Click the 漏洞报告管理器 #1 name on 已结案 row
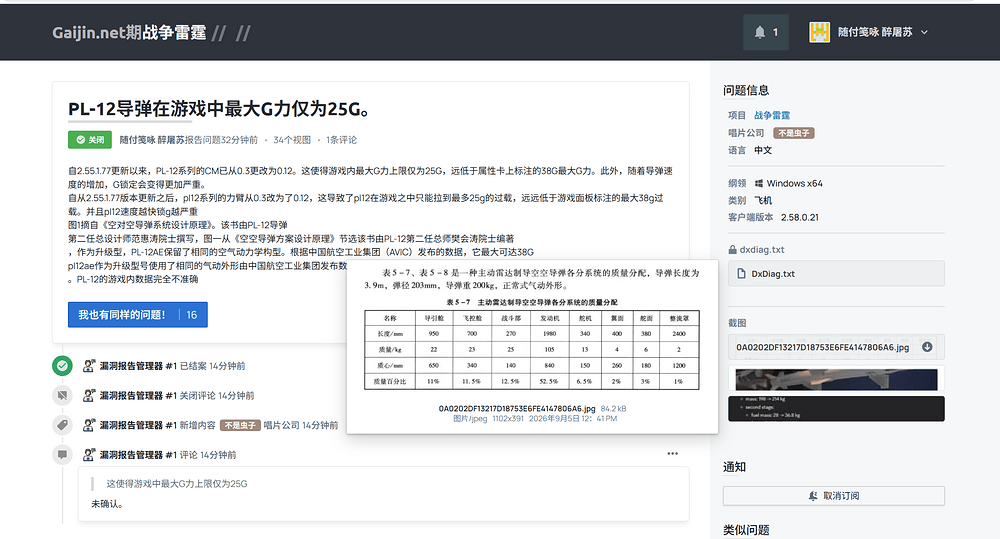Viewport: 1000px width, 539px height. pos(138,366)
